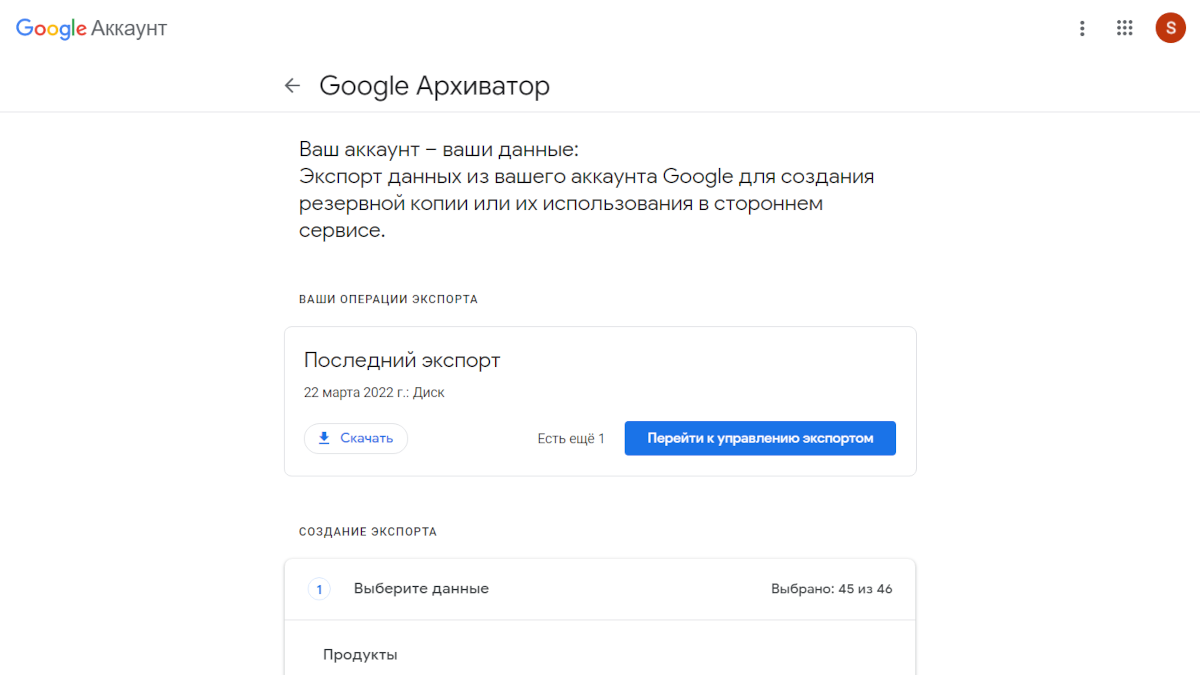Screen dimensions: 1200x675
Task: Open the Google apps grid icon
Action: pos(1124,28)
